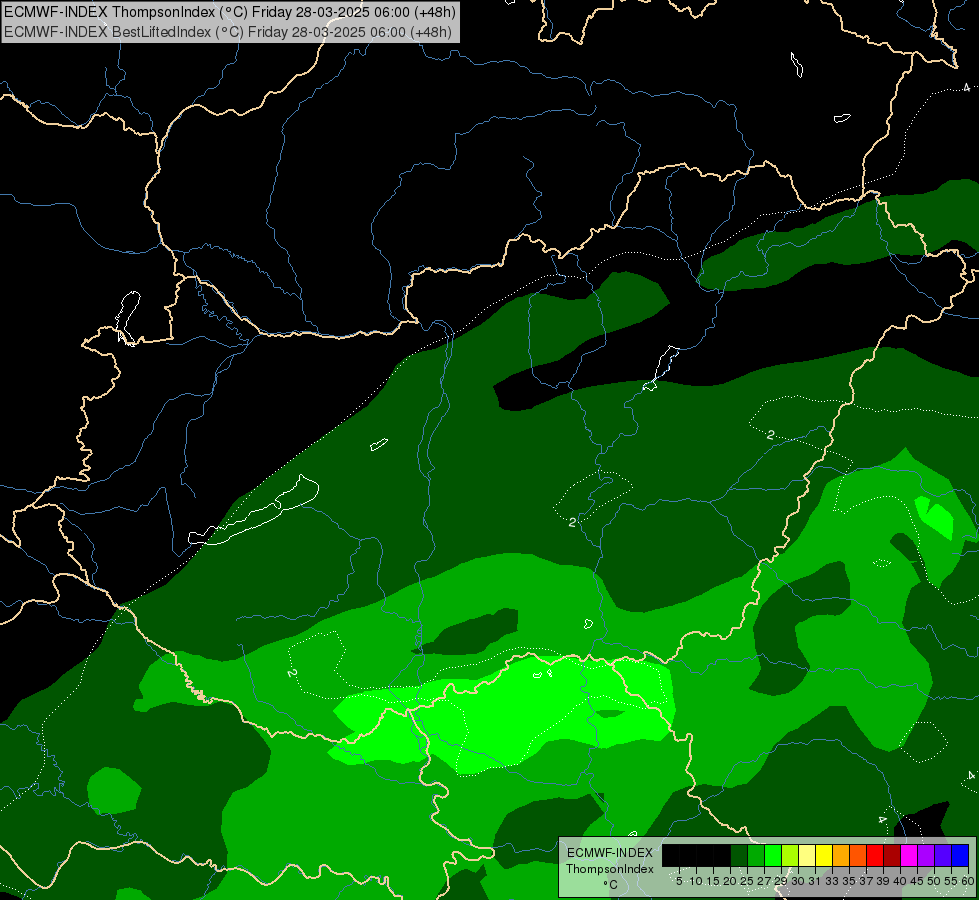Select the dark green 20-25 legend swatch

click(739, 855)
